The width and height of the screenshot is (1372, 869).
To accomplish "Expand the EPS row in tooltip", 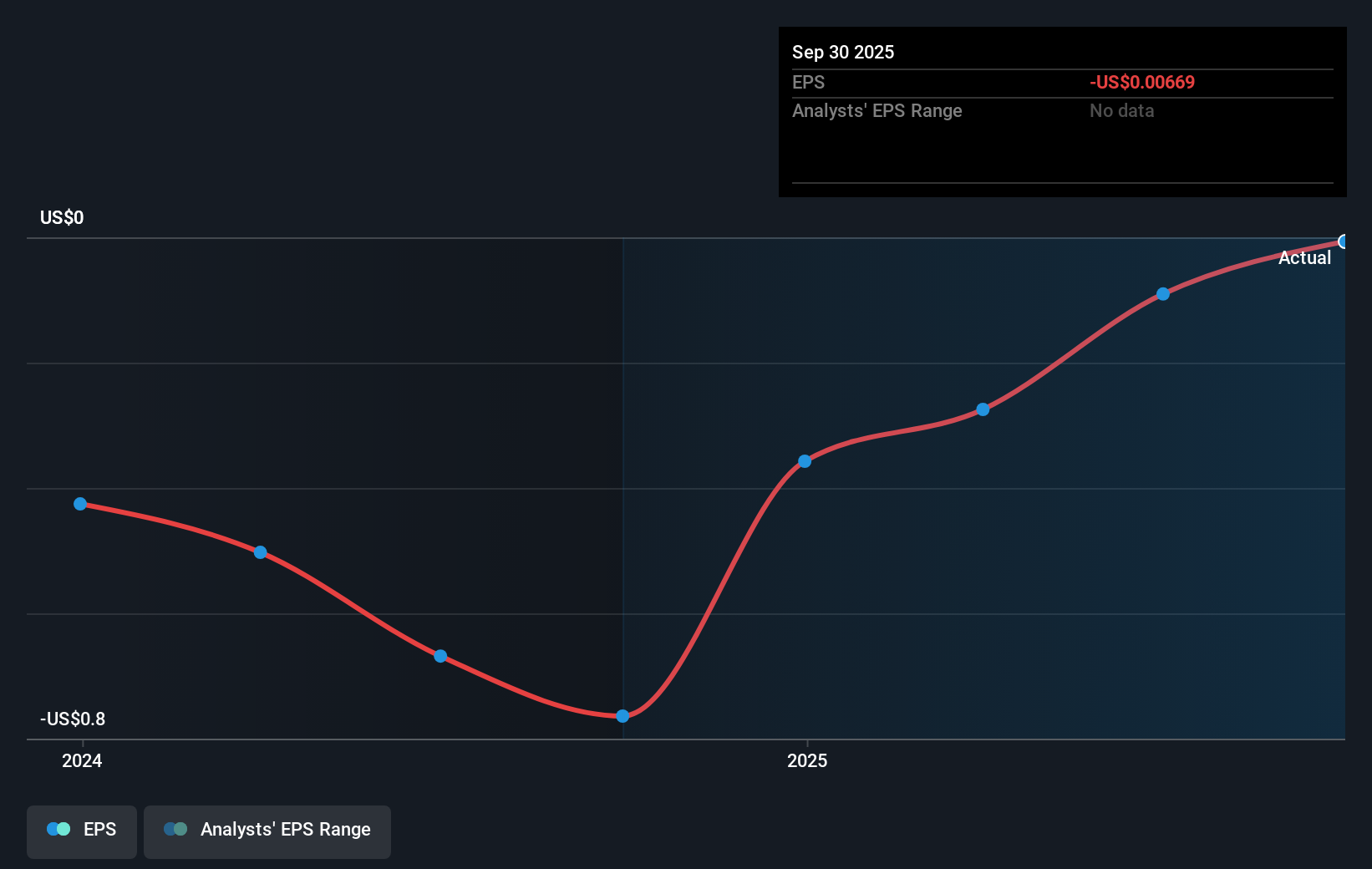I will click(x=808, y=82).
